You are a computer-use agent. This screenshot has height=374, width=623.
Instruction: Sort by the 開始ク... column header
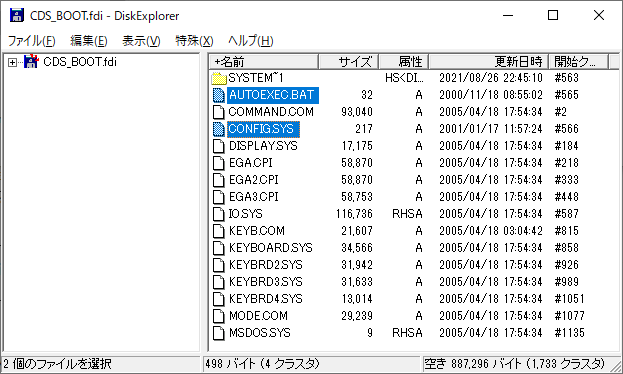pyautogui.click(x=578, y=62)
